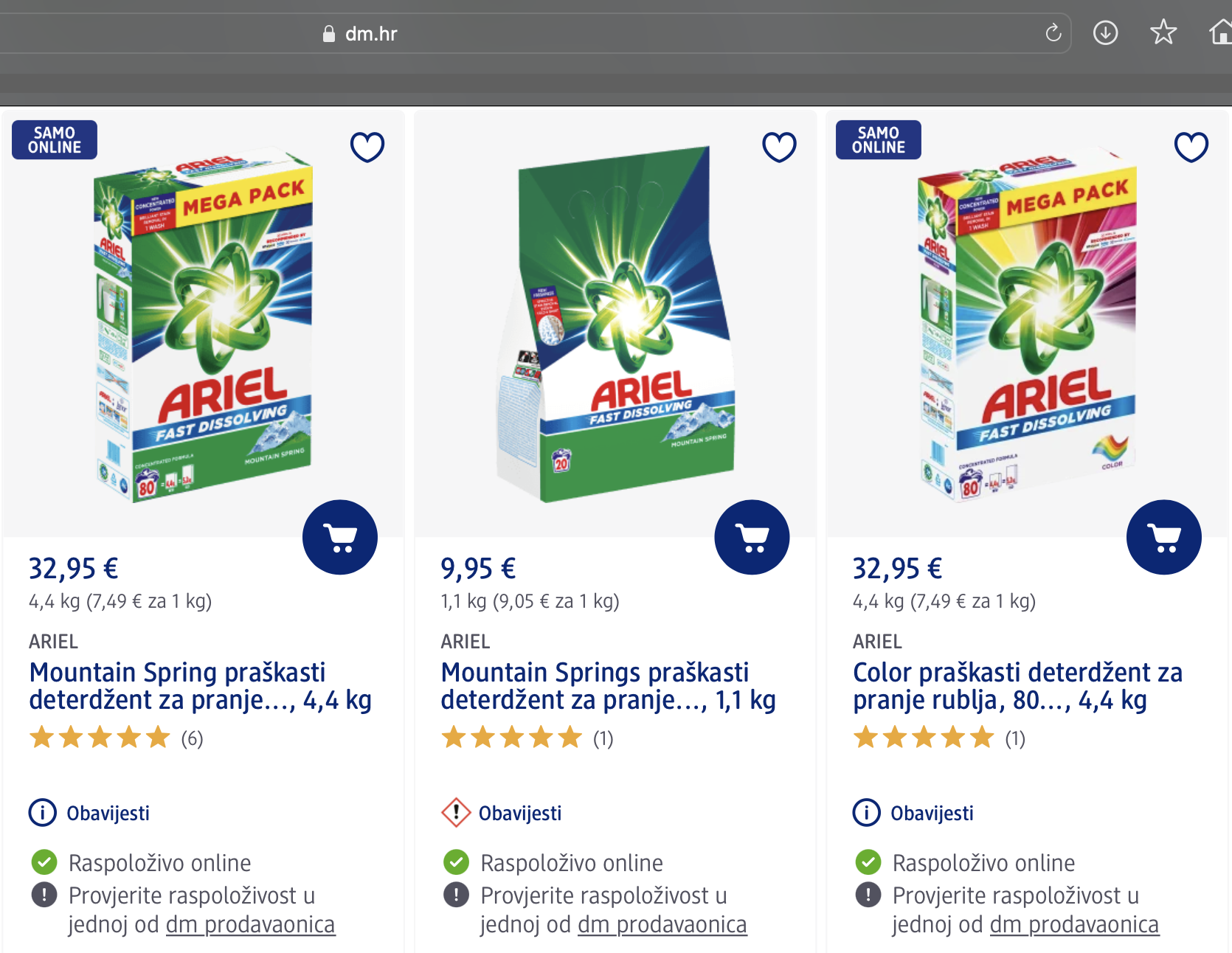Open Mountain Spring praškasti deterdžent 4,4 kg title
Image resolution: width=1232 pixels, height=953 pixels.
coord(200,686)
